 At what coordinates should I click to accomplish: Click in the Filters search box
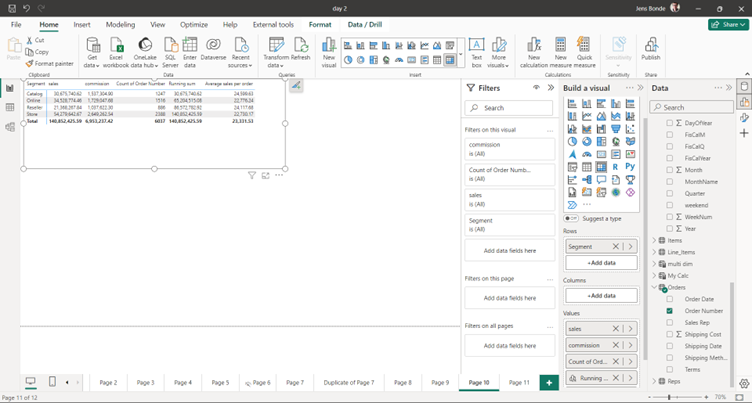click(508, 108)
